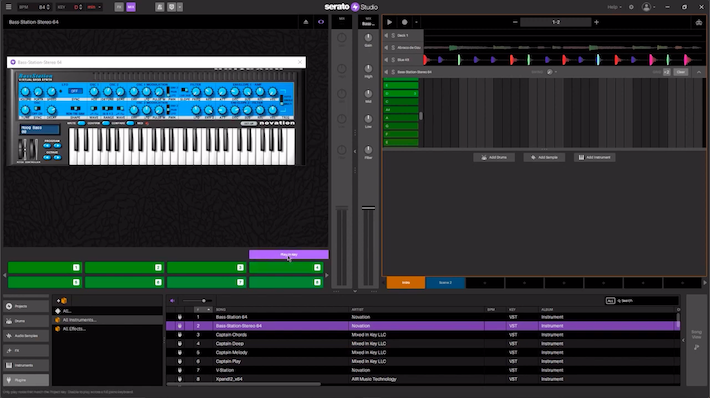The height and width of the screenshot is (398, 710).
Task: Mute the Bass-Station-Stereo-64 track
Action: (386, 72)
